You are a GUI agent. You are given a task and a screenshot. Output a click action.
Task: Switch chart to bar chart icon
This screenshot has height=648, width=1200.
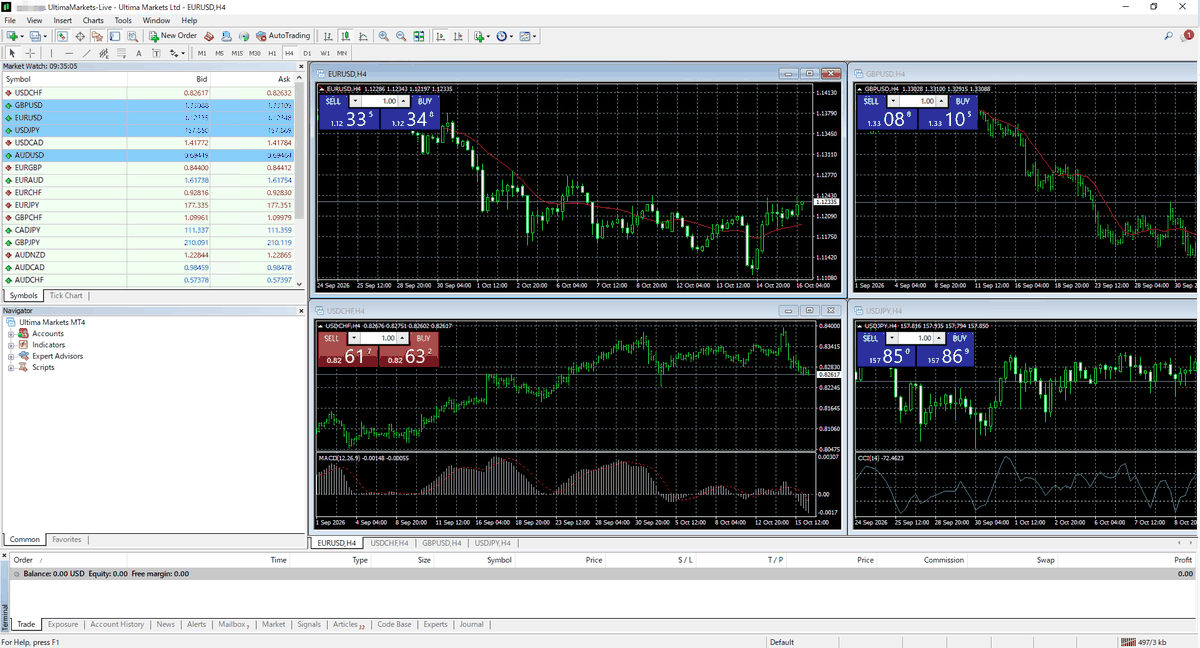[328, 36]
